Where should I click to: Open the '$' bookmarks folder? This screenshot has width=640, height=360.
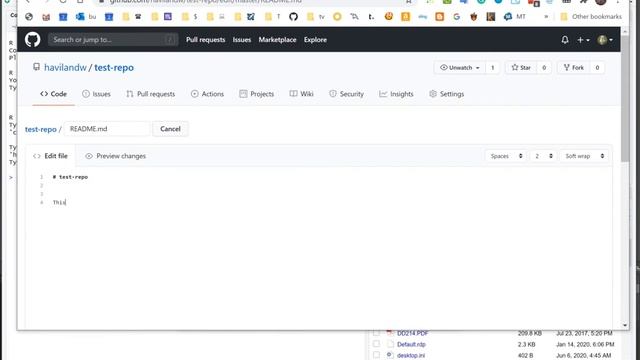190,17
